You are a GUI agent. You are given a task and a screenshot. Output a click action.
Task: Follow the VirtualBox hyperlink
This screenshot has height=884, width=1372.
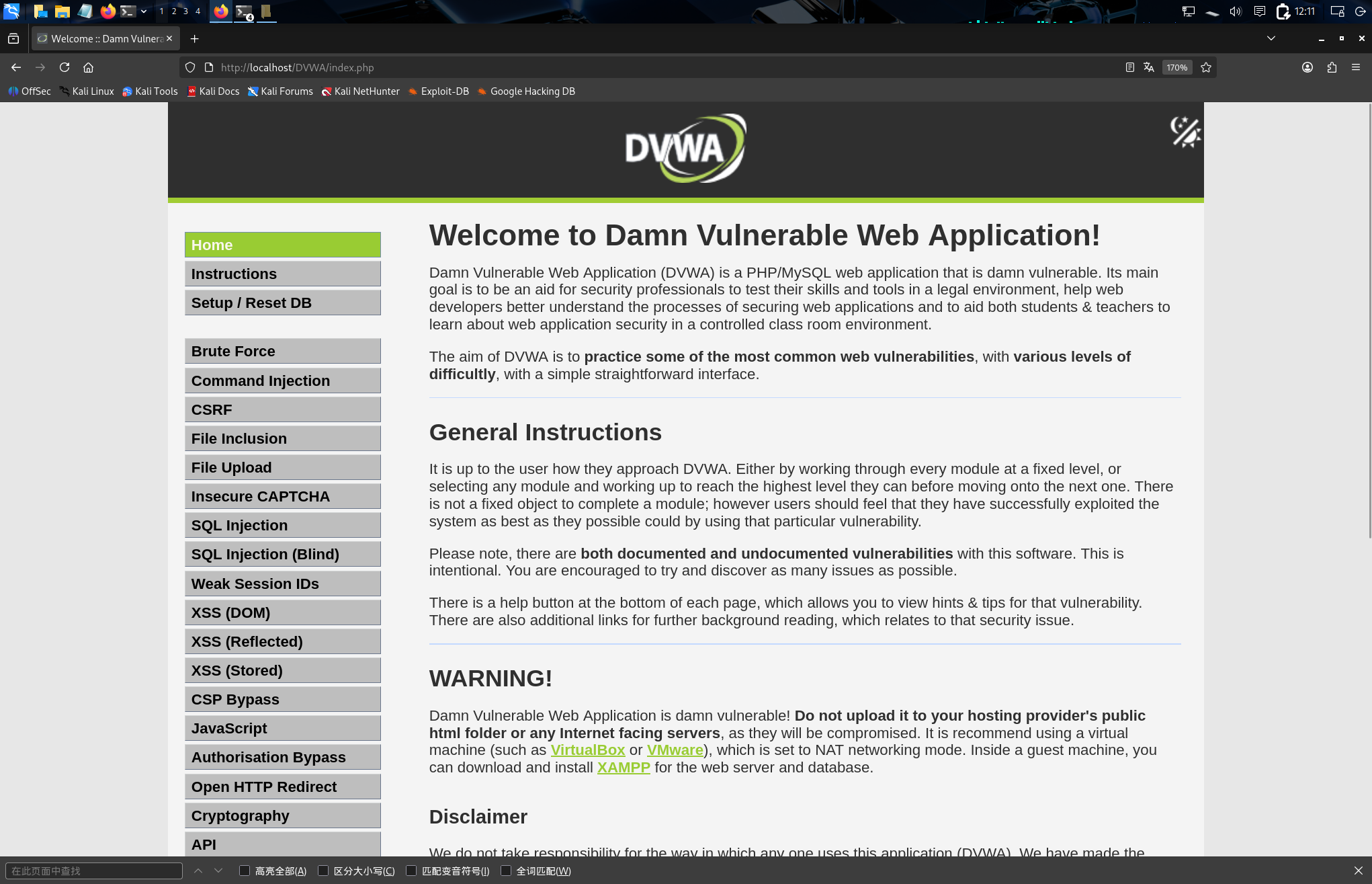587,750
